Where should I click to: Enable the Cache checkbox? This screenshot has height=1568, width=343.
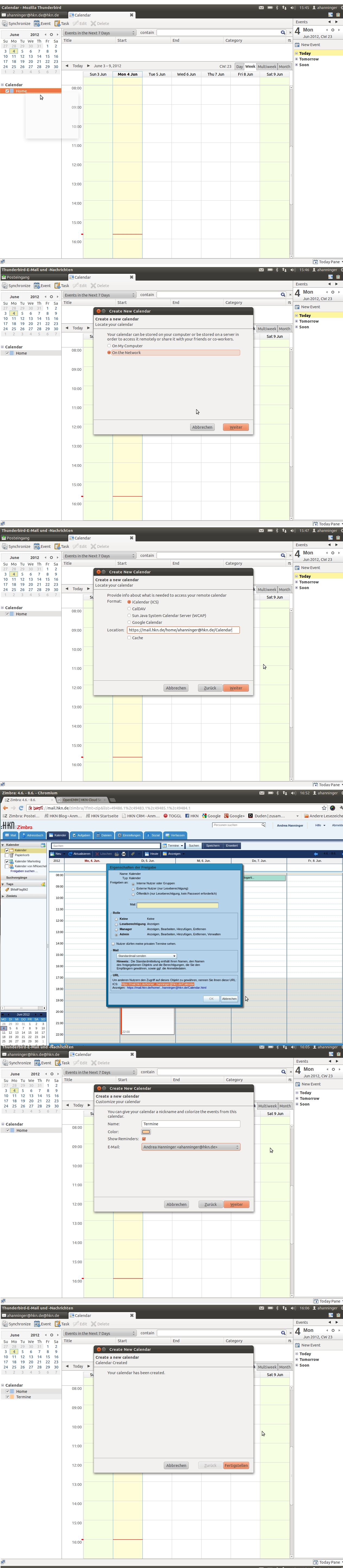pyautogui.click(x=129, y=638)
